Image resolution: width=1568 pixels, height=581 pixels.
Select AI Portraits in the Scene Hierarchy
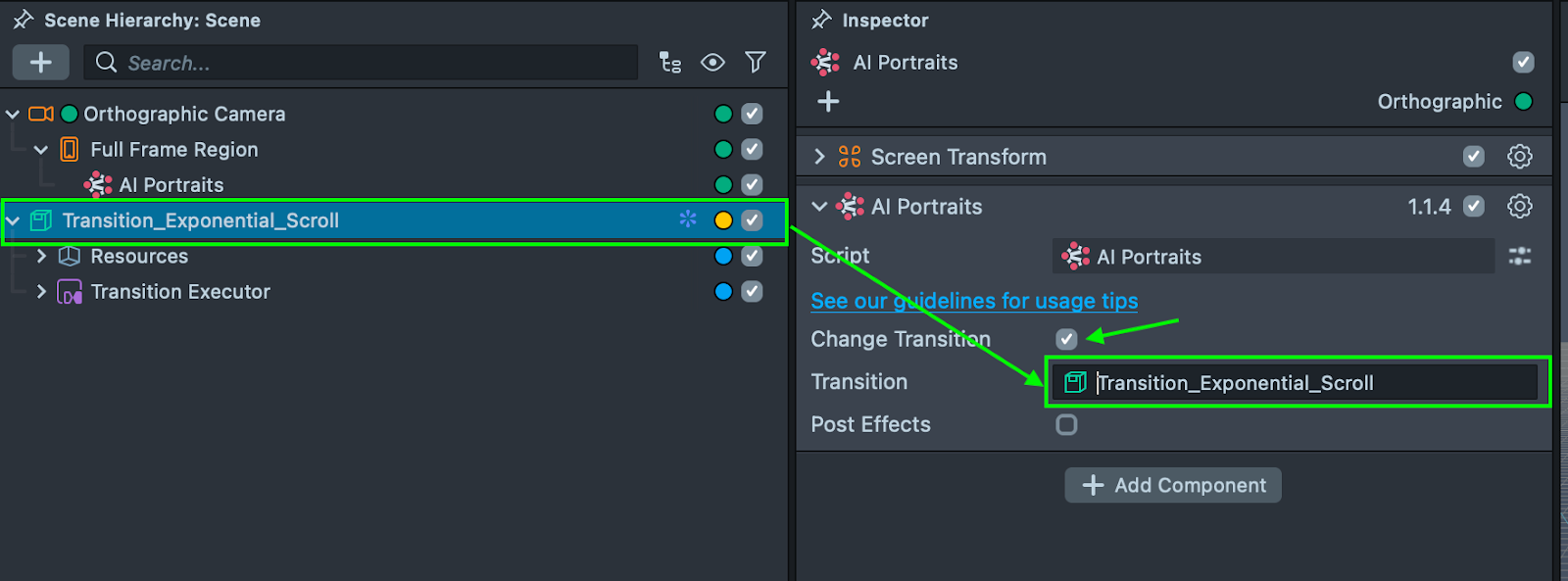171,185
